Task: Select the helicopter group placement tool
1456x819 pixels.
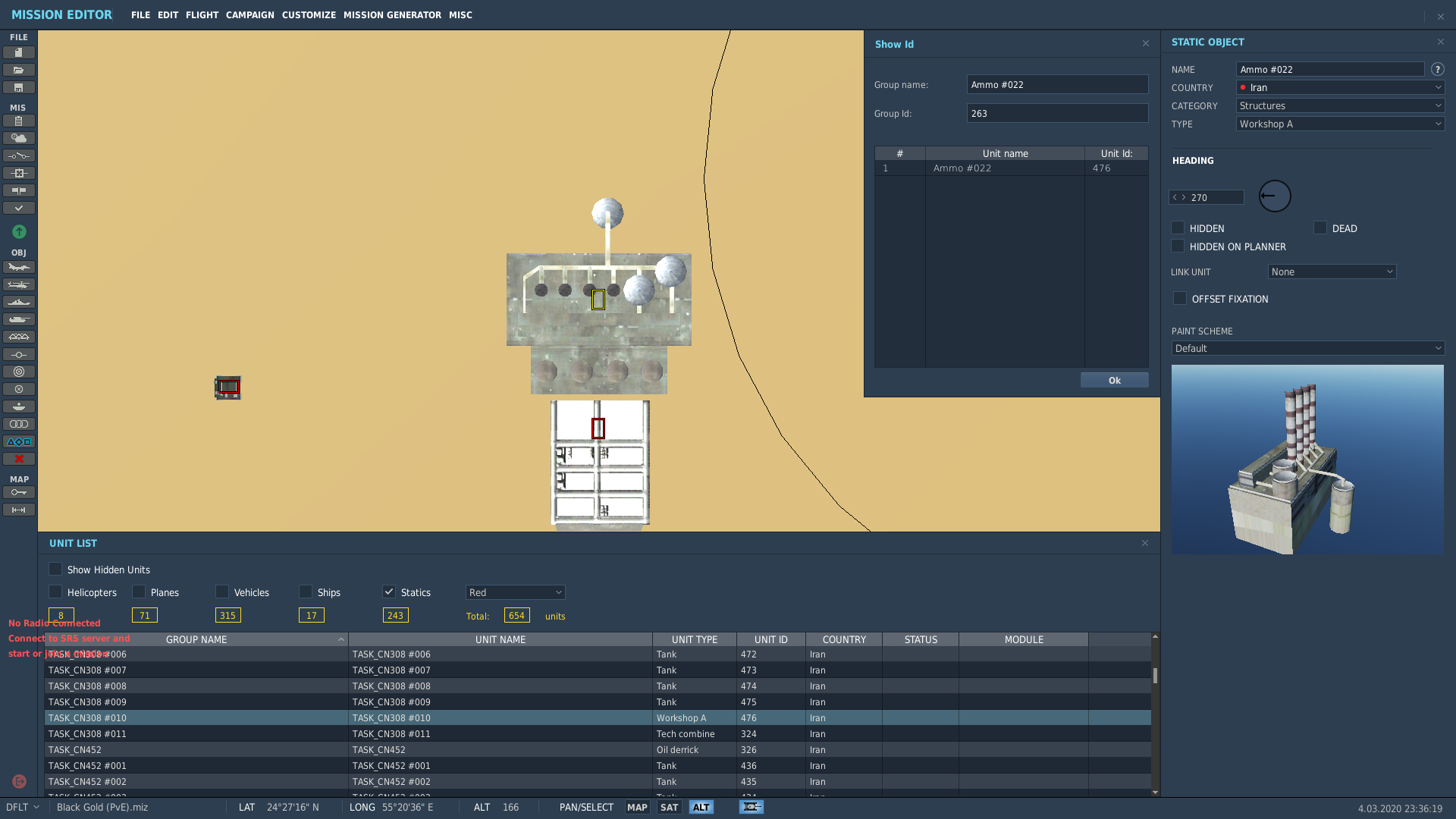Action: click(19, 284)
